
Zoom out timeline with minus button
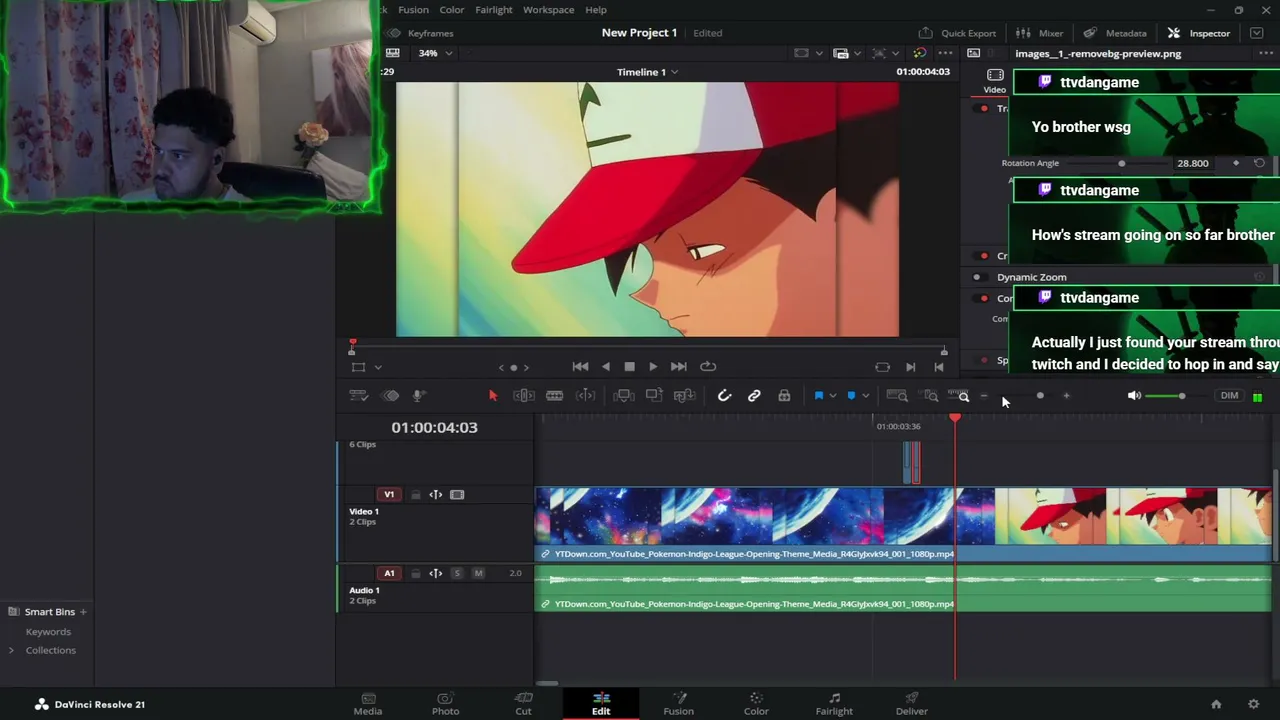click(x=984, y=396)
